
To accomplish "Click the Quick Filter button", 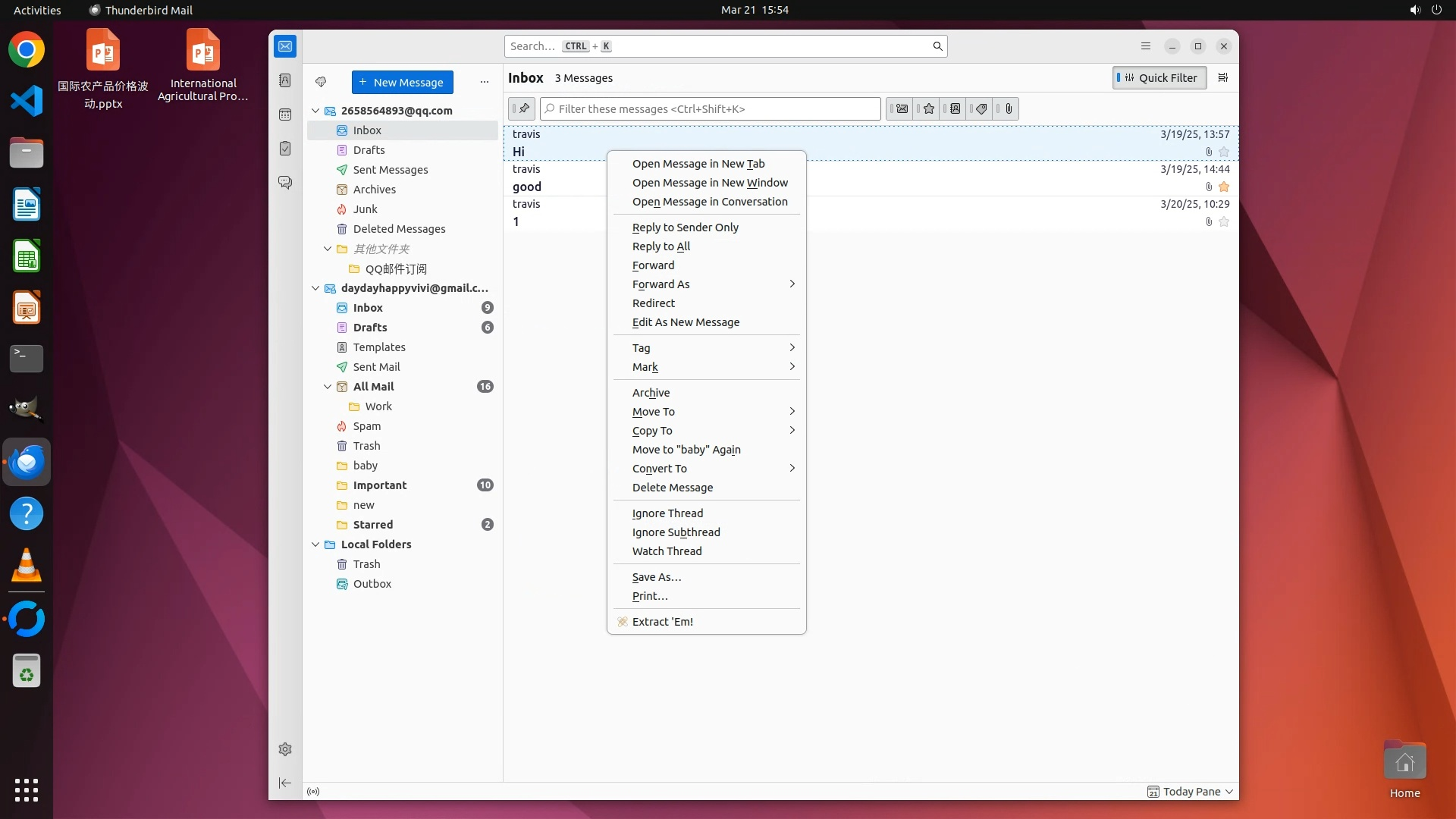I will [x=1159, y=77].
